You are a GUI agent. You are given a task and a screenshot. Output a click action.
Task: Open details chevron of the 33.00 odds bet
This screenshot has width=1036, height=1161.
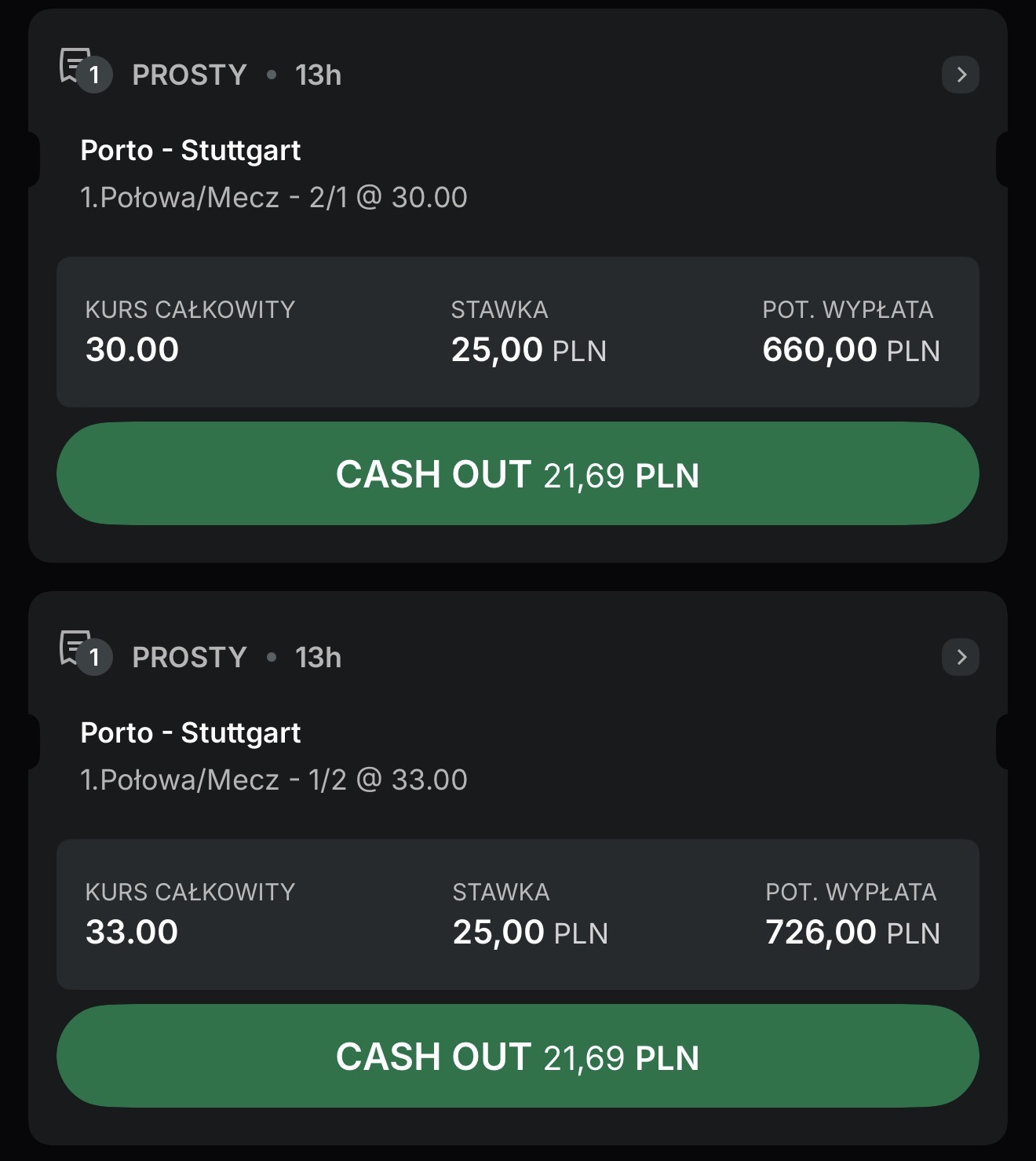pos(960,657)
